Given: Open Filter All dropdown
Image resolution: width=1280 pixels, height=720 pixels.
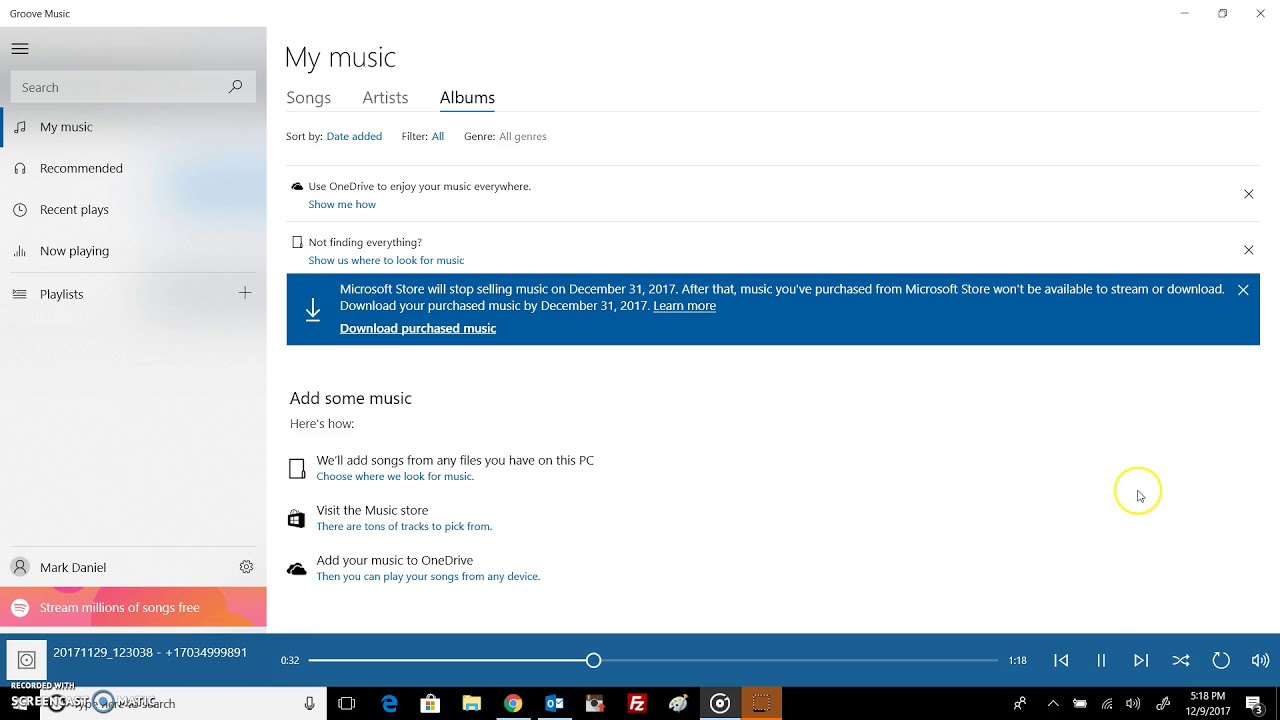Looking at the screenshot, I should (x=438, y=136).
